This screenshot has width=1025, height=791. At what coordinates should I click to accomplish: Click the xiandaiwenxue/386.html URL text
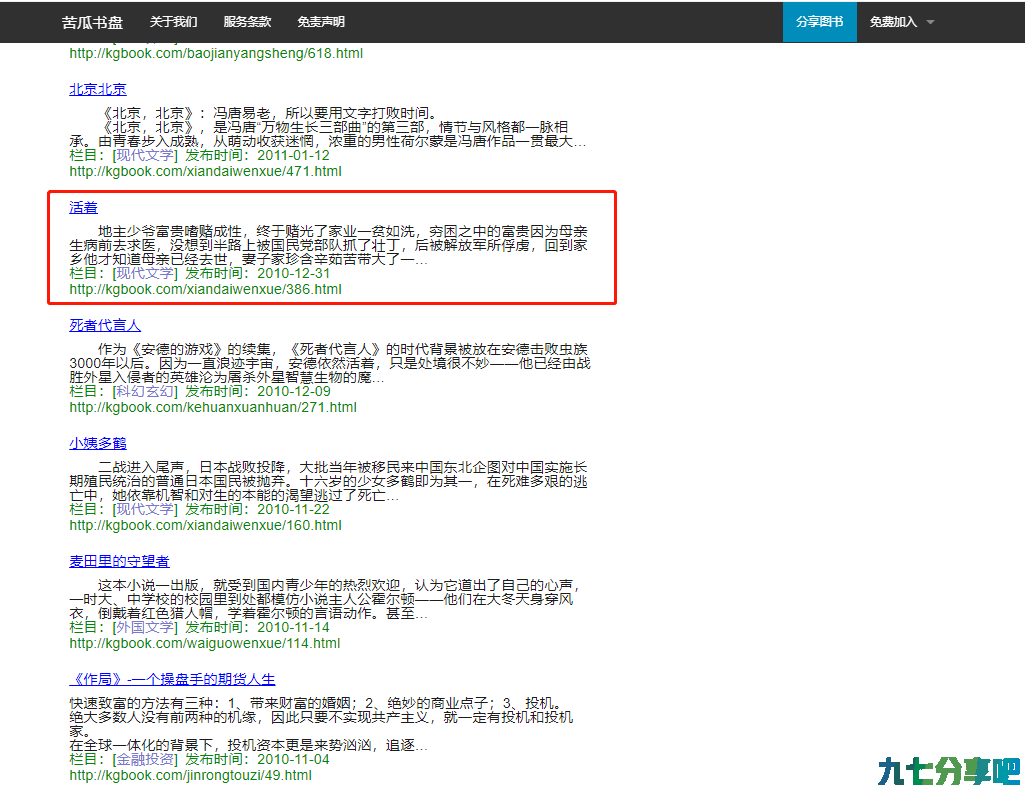coord(205,289)
